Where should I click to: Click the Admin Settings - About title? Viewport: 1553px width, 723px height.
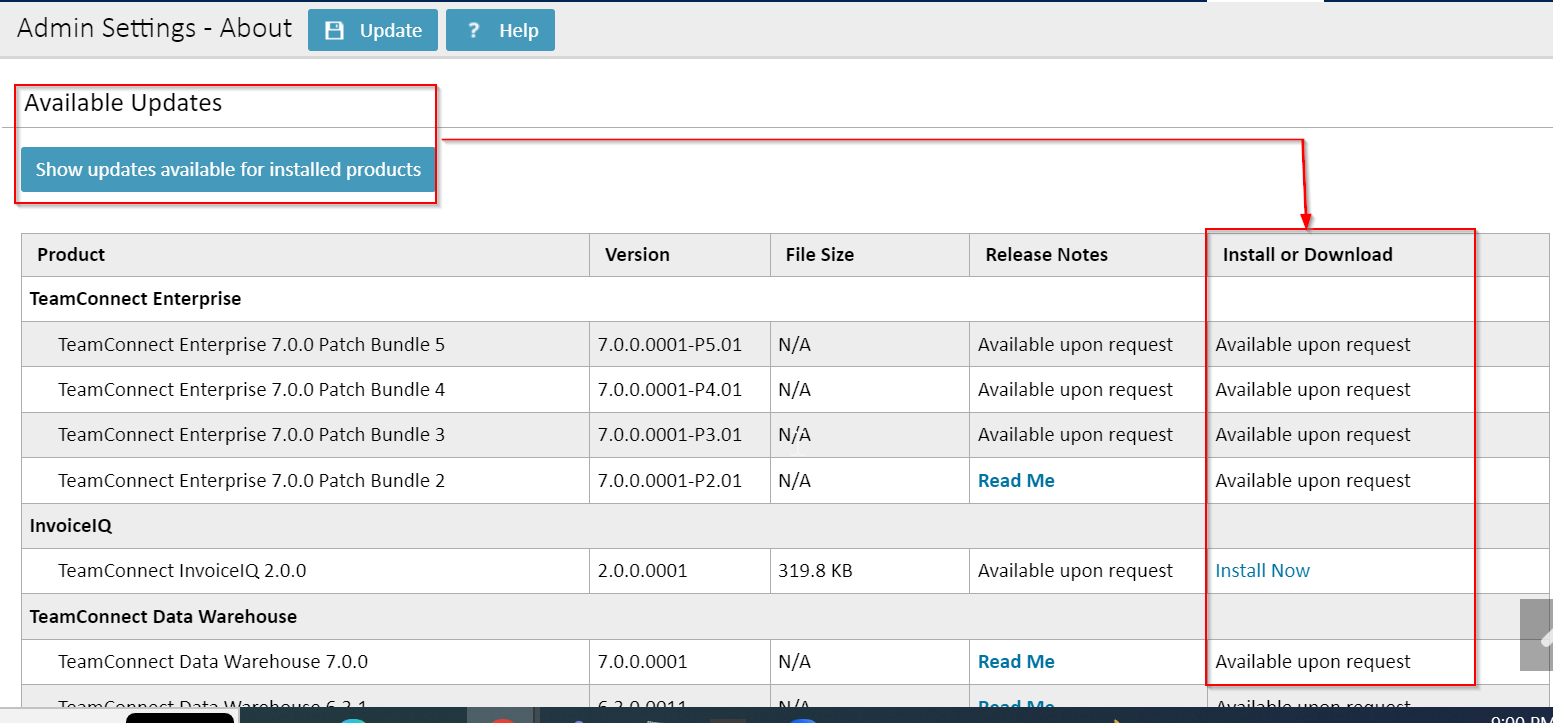click(155, 28)
